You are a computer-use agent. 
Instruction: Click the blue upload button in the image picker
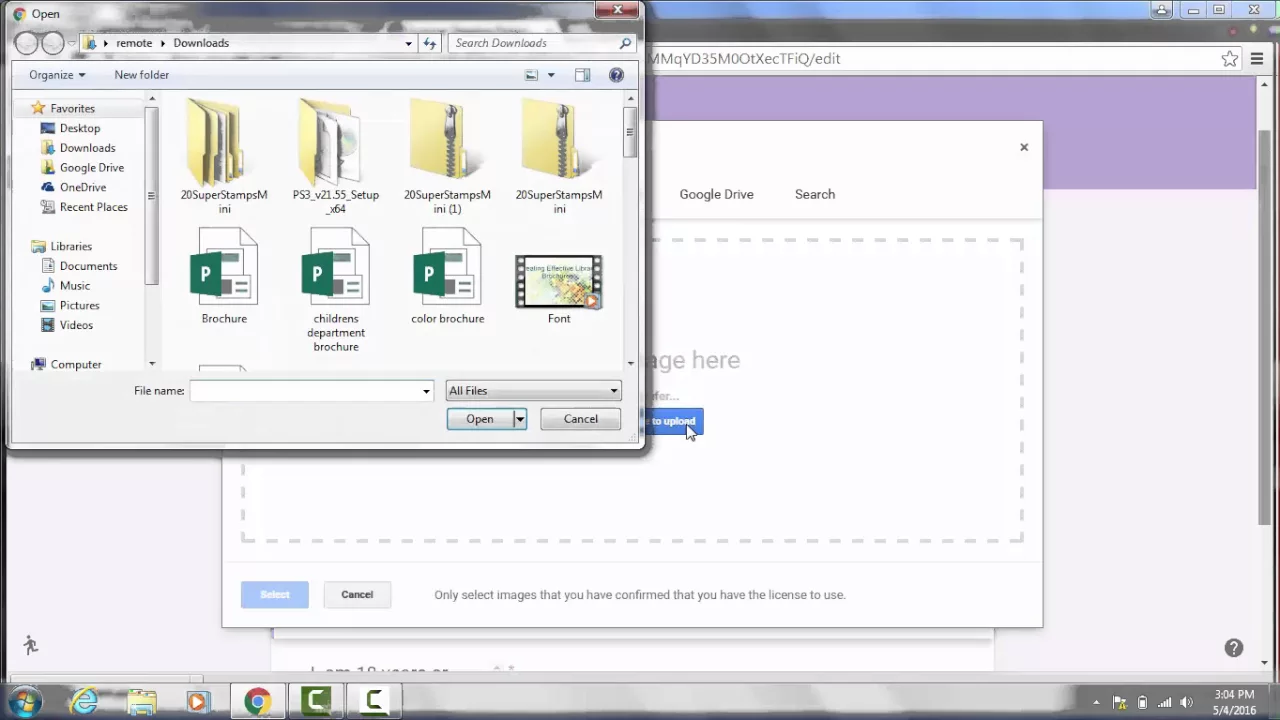(x=674, y=421)
